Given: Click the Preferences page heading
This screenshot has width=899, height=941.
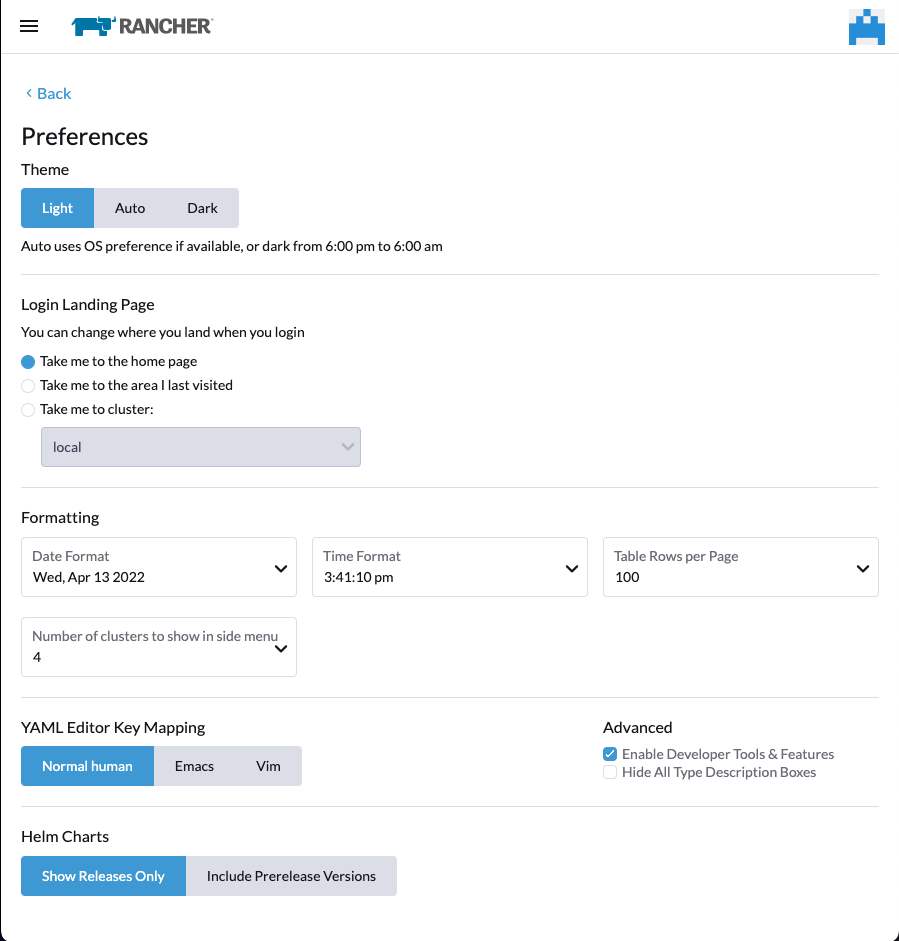Looking at the screenshot, I should coord(85,137).
